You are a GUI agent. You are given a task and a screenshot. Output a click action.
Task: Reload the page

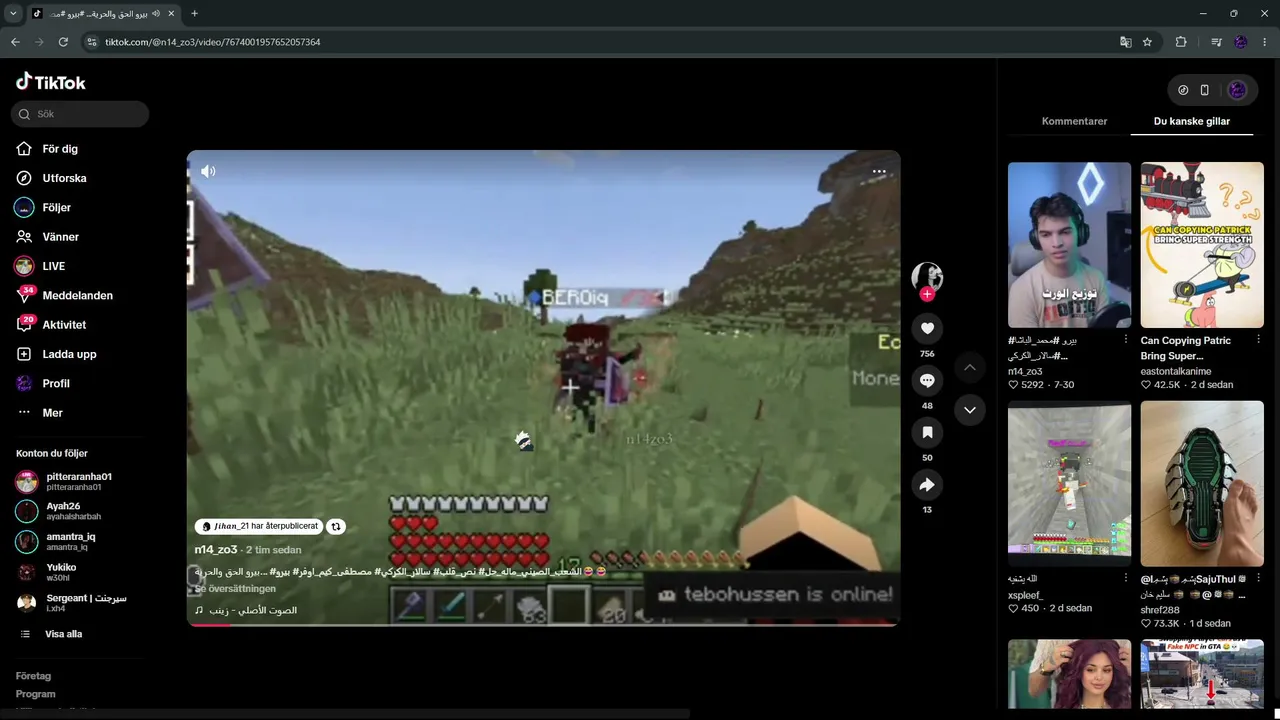(x=63, y=42)
